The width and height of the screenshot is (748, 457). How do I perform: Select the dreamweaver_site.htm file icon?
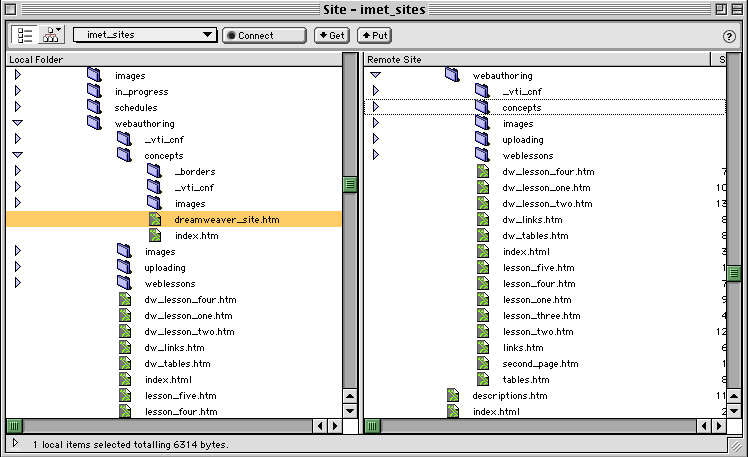pos(155,219)
